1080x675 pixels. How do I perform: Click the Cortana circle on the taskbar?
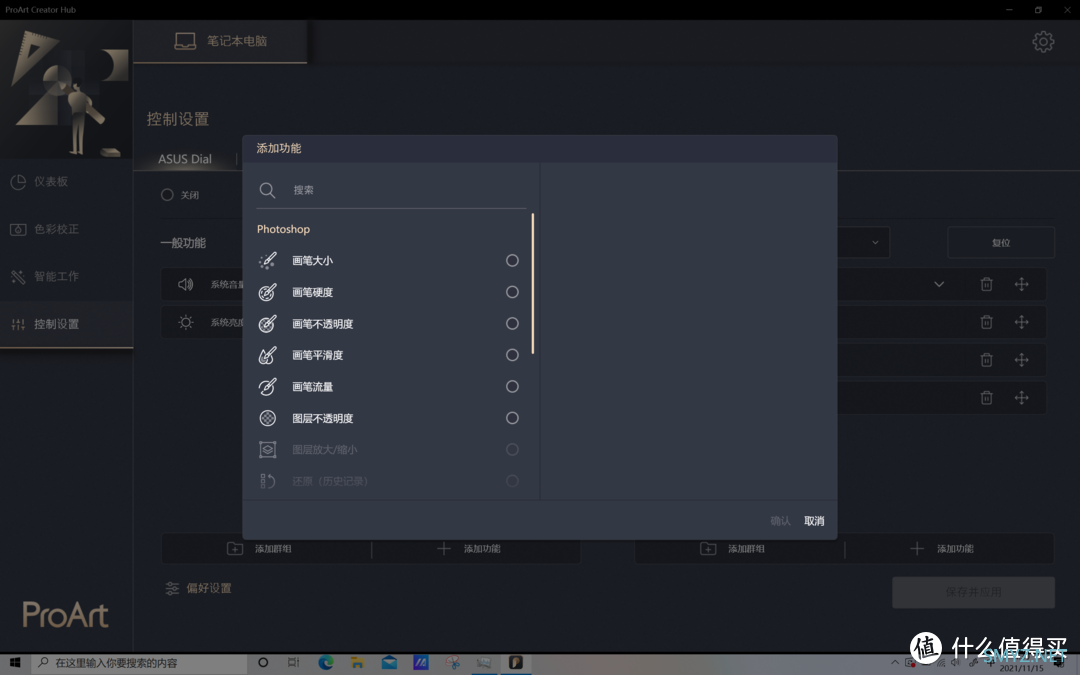(x=263, y=663)
